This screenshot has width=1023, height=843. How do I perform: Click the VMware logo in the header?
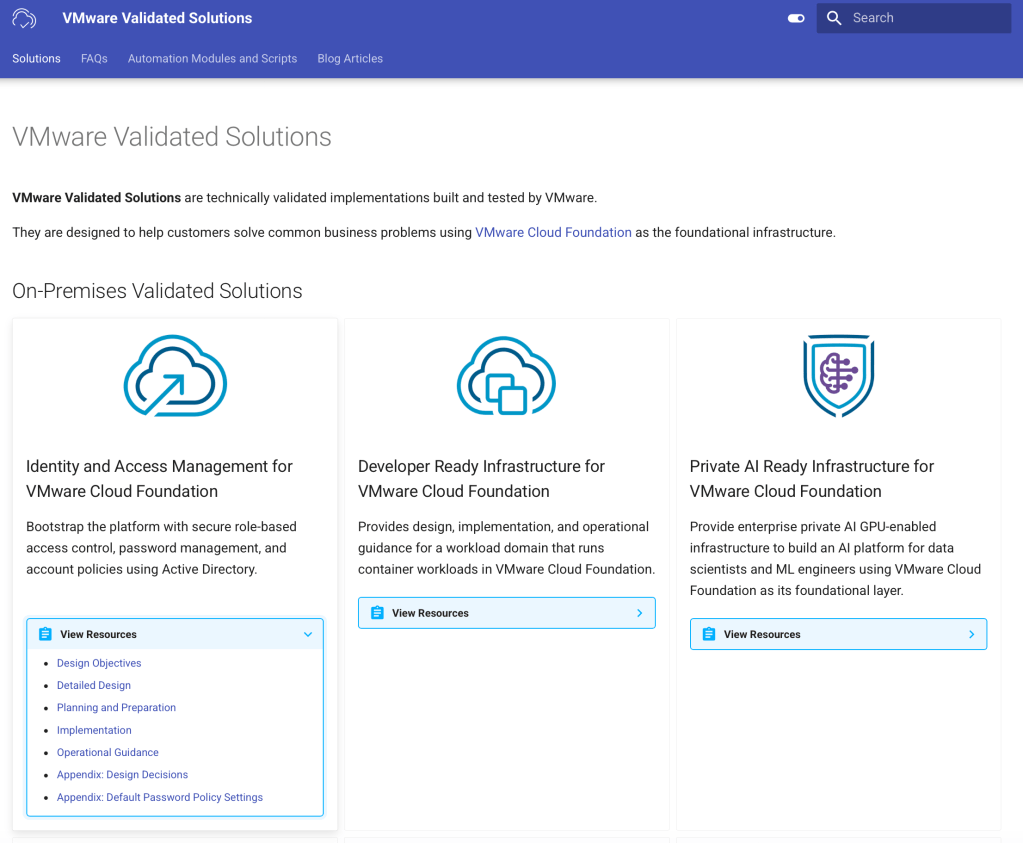tap(24, 18)
